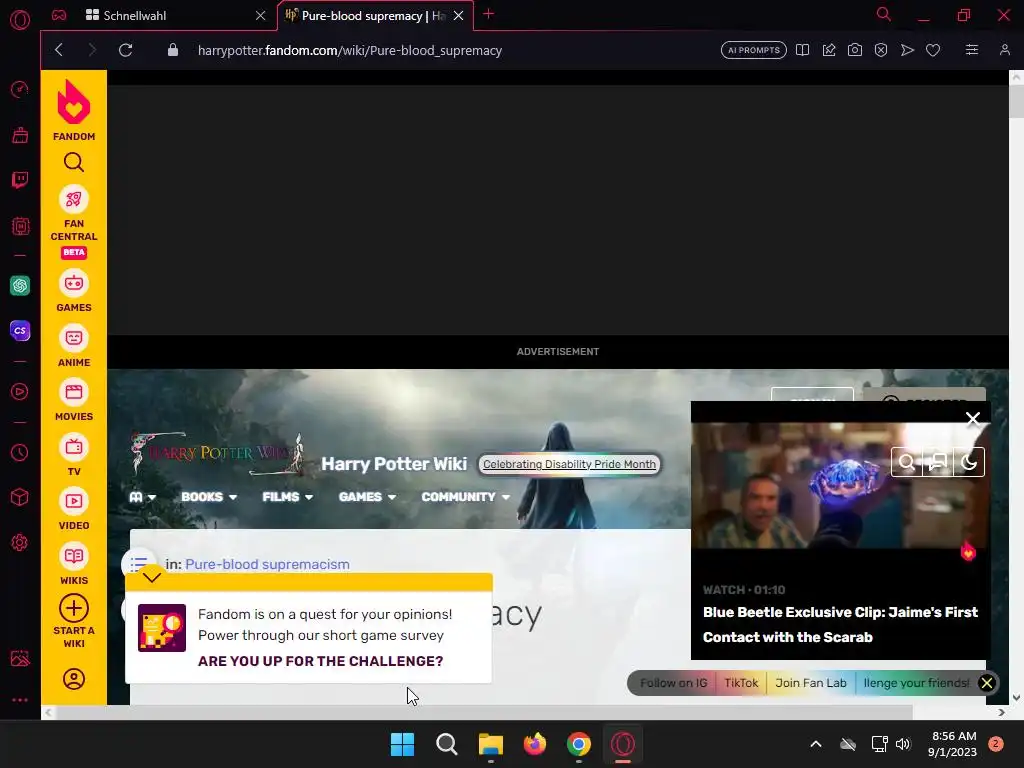This screenshot has width=1024, height=768.
Task: Click Are You Up For The Challenge link
Action: pos(321,661)
